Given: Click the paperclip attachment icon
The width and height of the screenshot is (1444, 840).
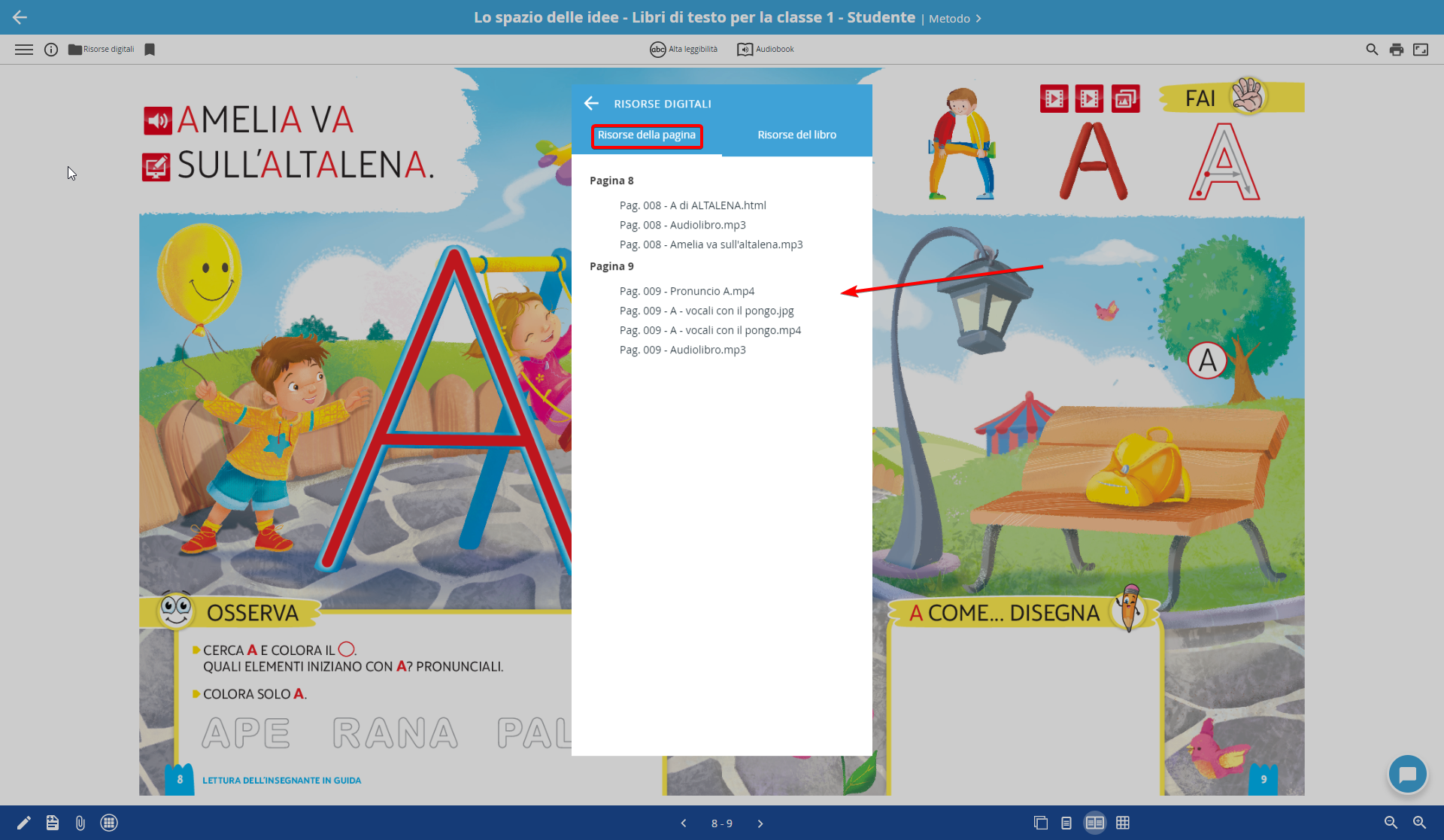Looking at the screenshot, I should 80,823.
